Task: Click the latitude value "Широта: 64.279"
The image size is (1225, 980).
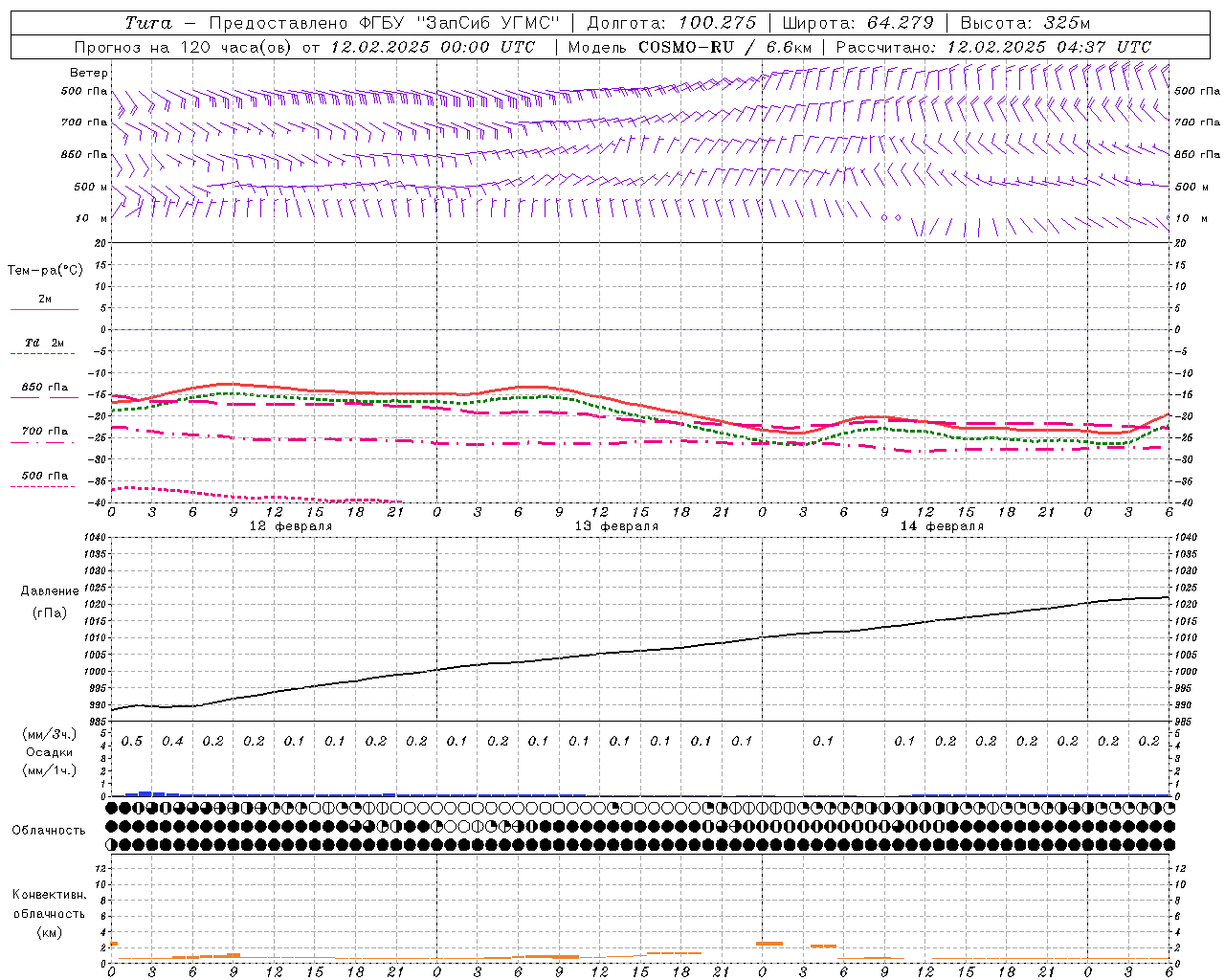Action: 857,23
